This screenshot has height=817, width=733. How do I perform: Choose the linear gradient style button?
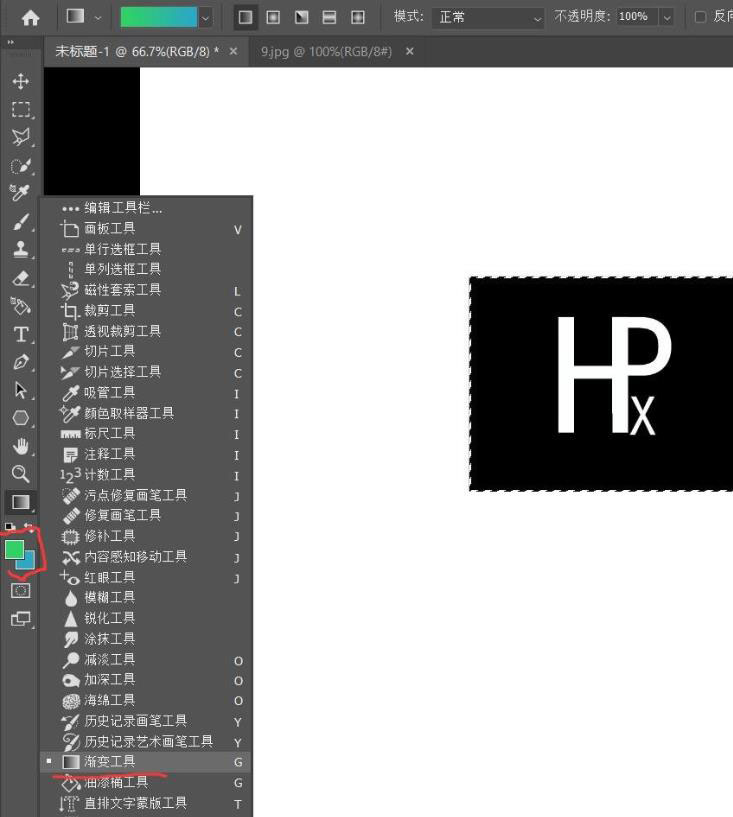pos(244,17)
